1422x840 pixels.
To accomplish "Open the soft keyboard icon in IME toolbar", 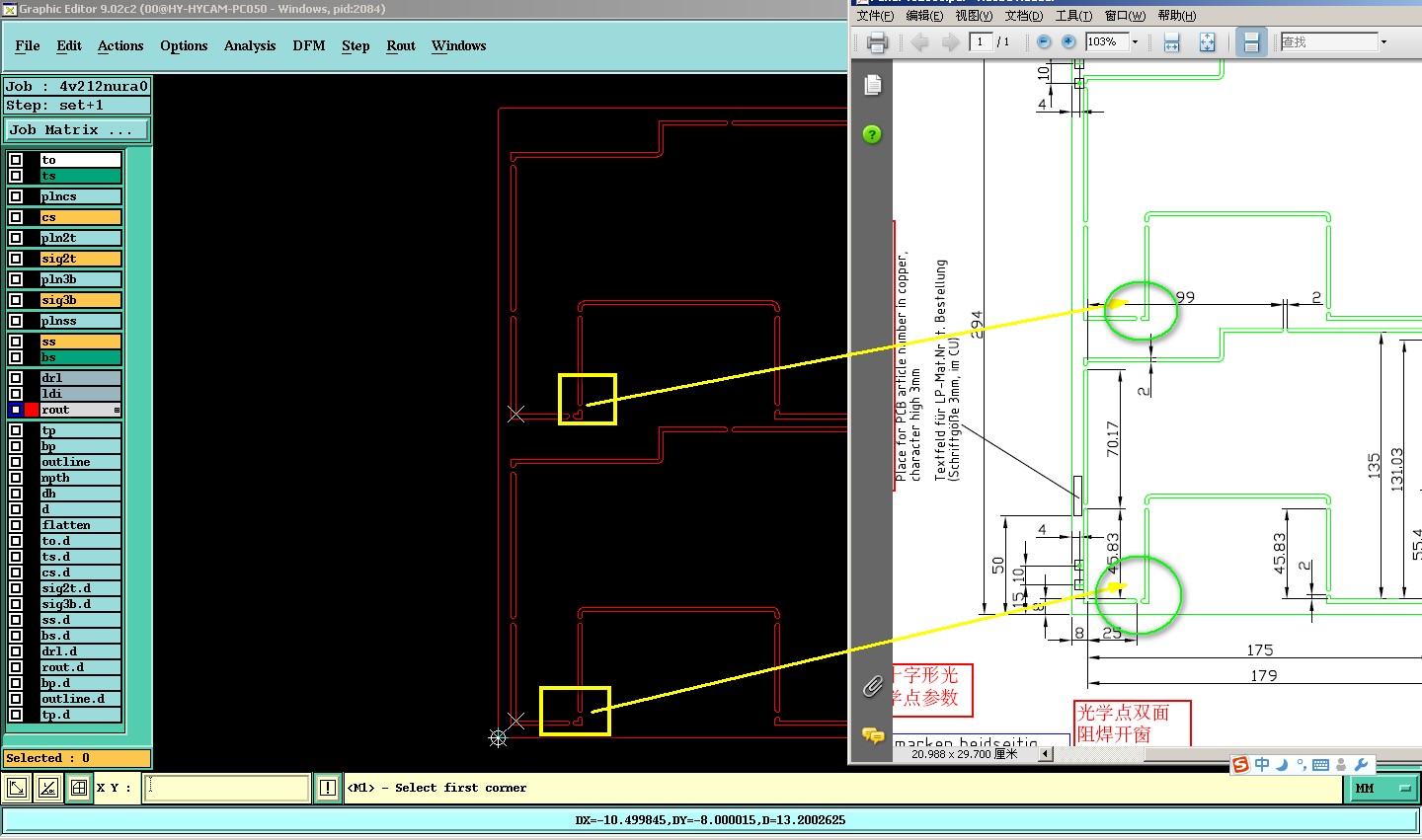I will pyautogui.click(x=1320, y=765).
